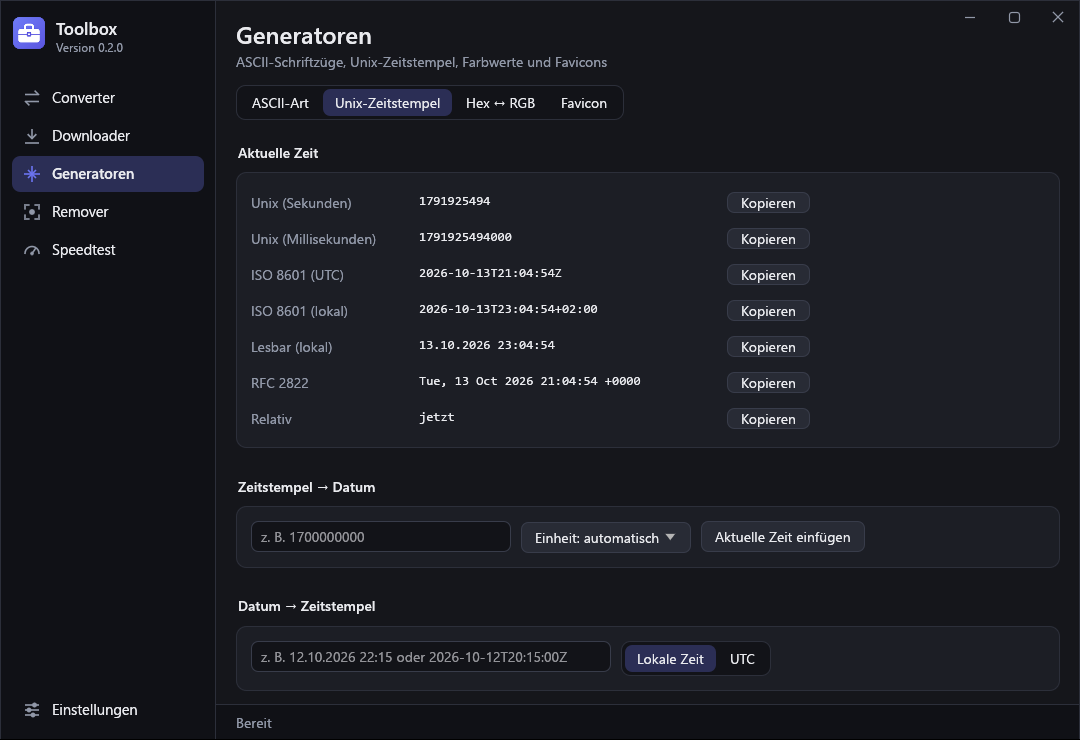Click the Speedtest gauge icon in sidebar

32,249
